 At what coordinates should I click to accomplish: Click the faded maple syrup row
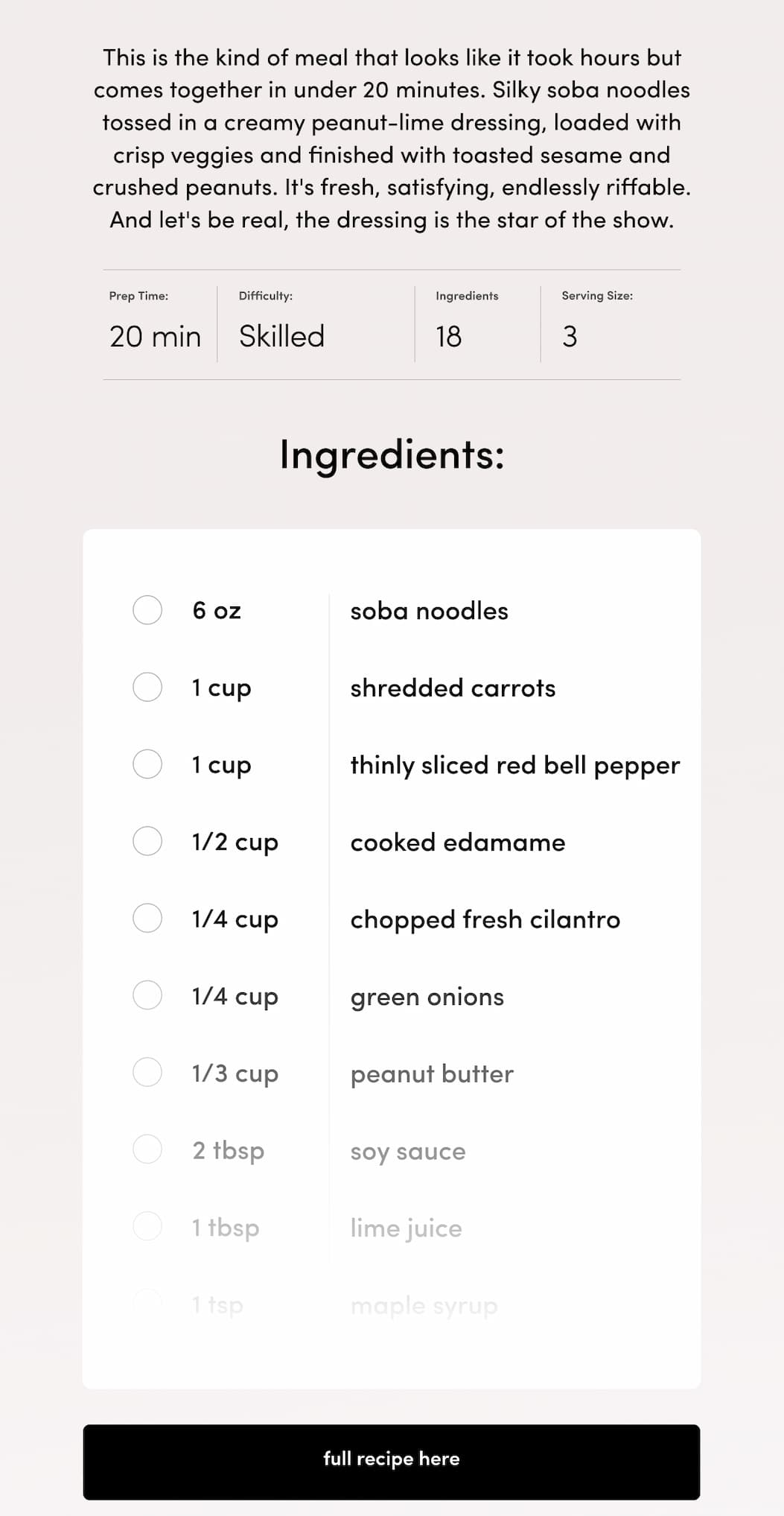coord(392,1305)
